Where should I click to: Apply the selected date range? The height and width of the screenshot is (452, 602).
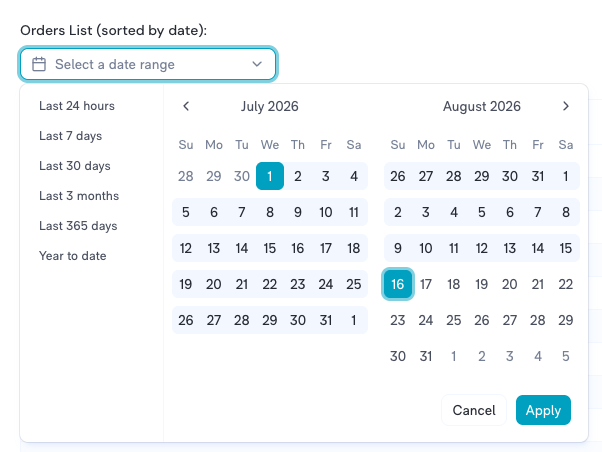[x=543, y=410]
